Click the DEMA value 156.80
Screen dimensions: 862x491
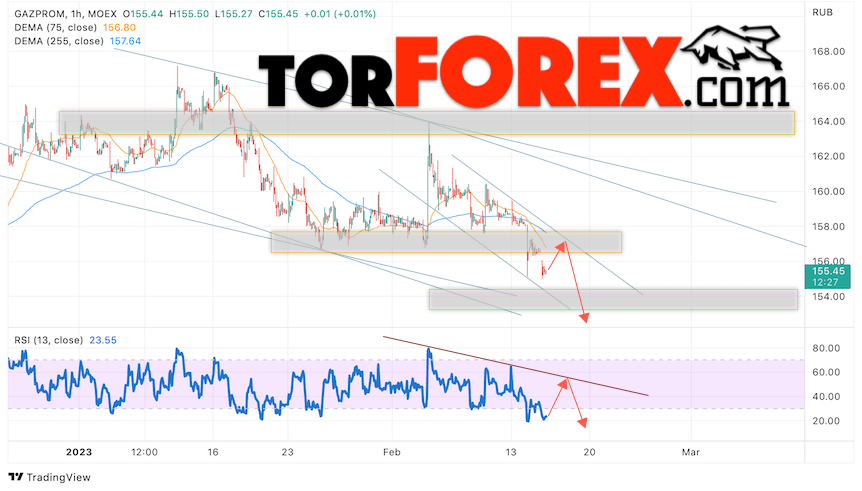point(119,27)
